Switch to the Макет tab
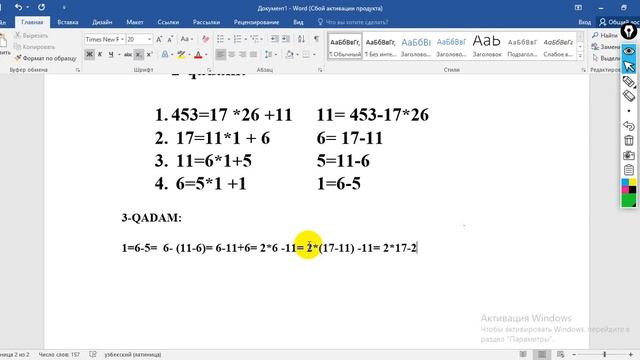 (x=135, y=22)
